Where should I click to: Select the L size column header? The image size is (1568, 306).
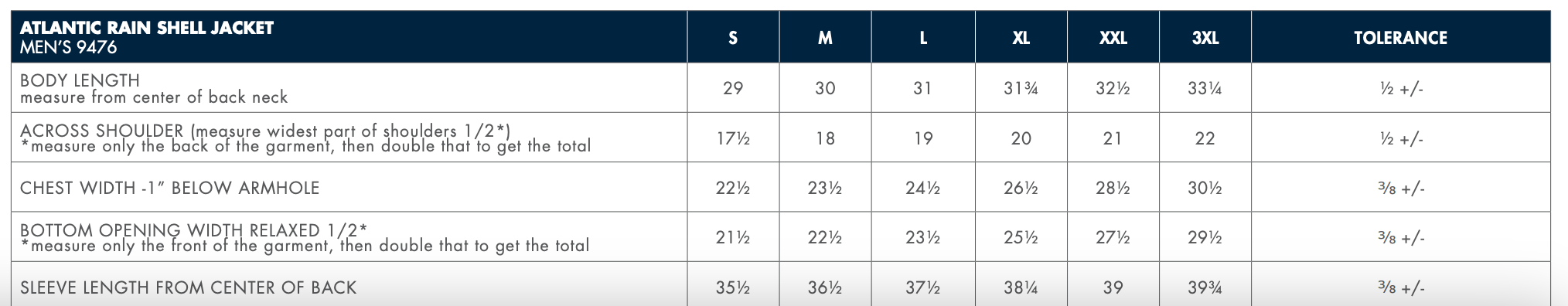point(923,38)
